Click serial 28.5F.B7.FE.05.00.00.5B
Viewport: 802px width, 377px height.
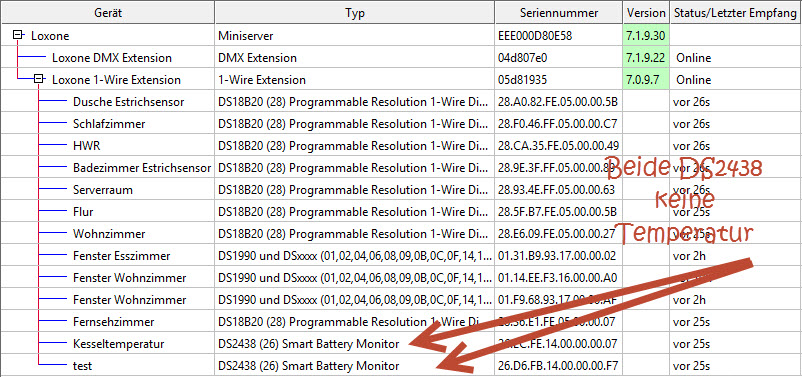tap(558, 212)
